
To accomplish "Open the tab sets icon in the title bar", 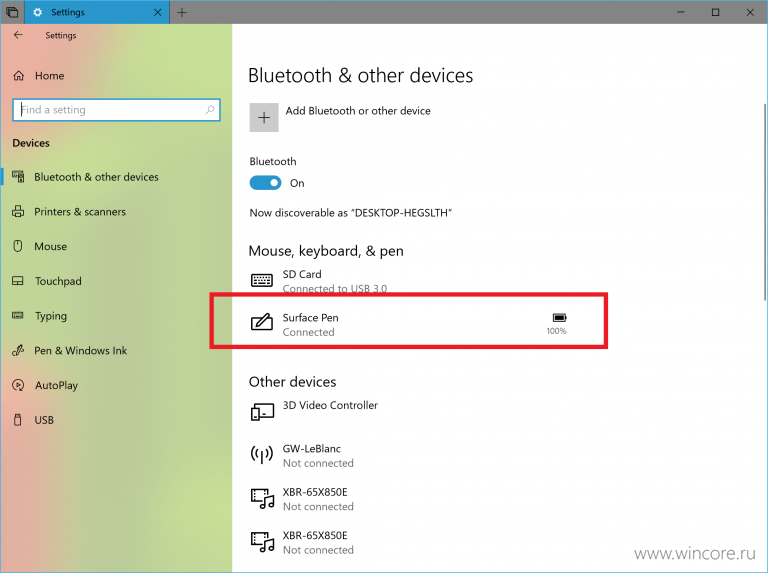I will pyautogui.click(x=12, y=12).
